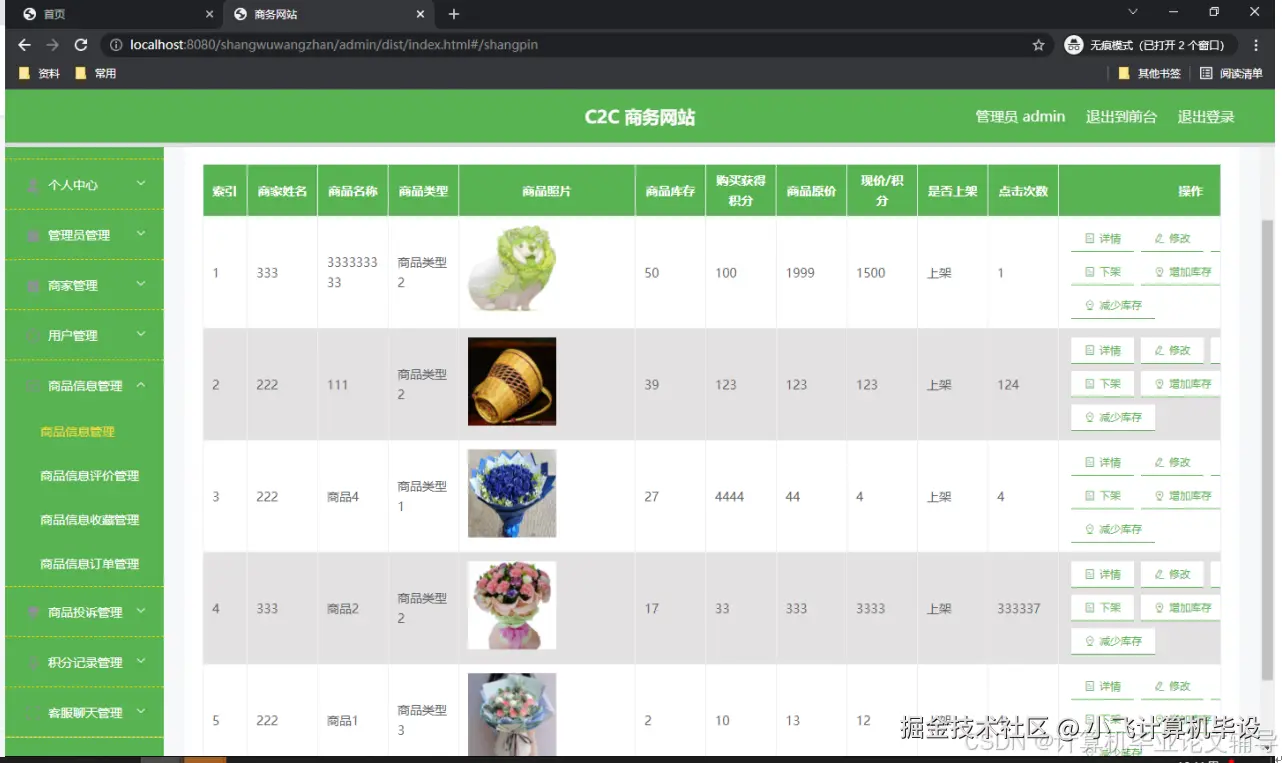The image size is (1282, 763).
Task: Open the pink flower bouquet image of 商品2
Action: click(512, 606)
